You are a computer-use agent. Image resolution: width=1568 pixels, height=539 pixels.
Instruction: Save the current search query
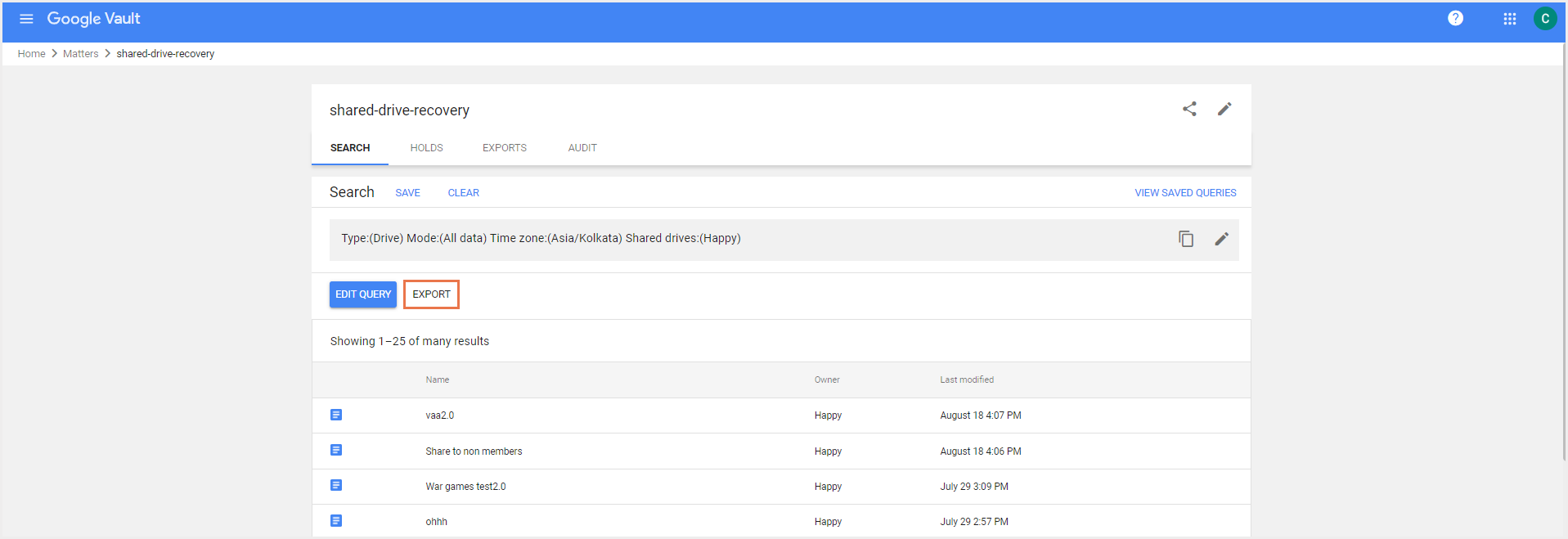point(407,193)
